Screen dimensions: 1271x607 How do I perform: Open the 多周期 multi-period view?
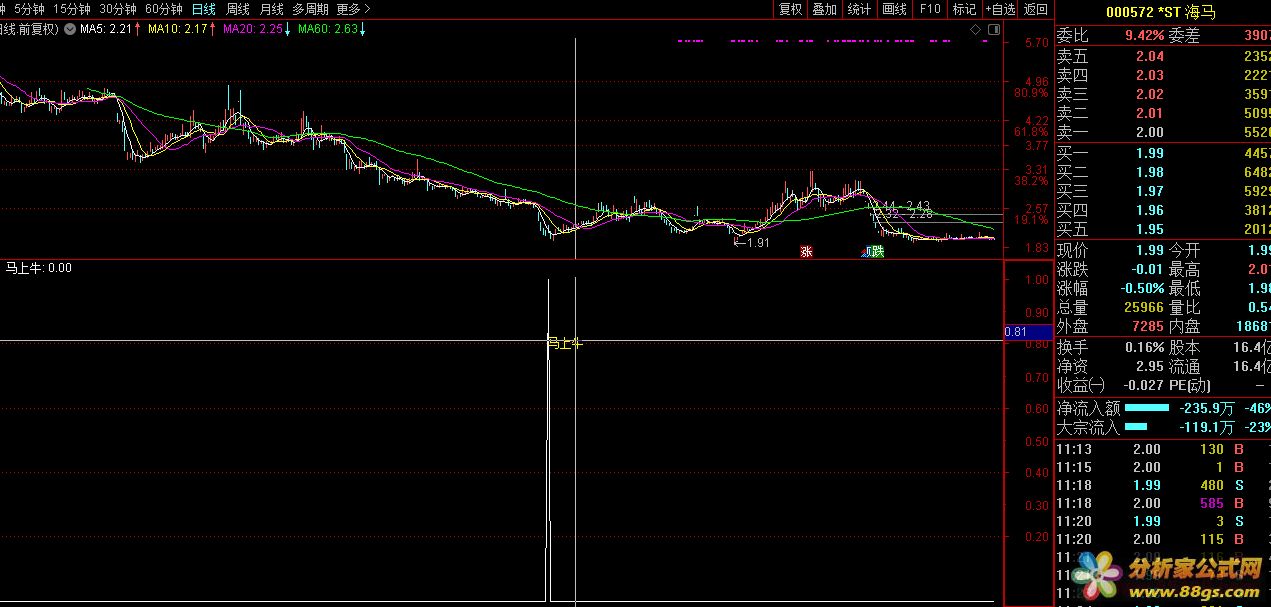[x=310, y=9]
